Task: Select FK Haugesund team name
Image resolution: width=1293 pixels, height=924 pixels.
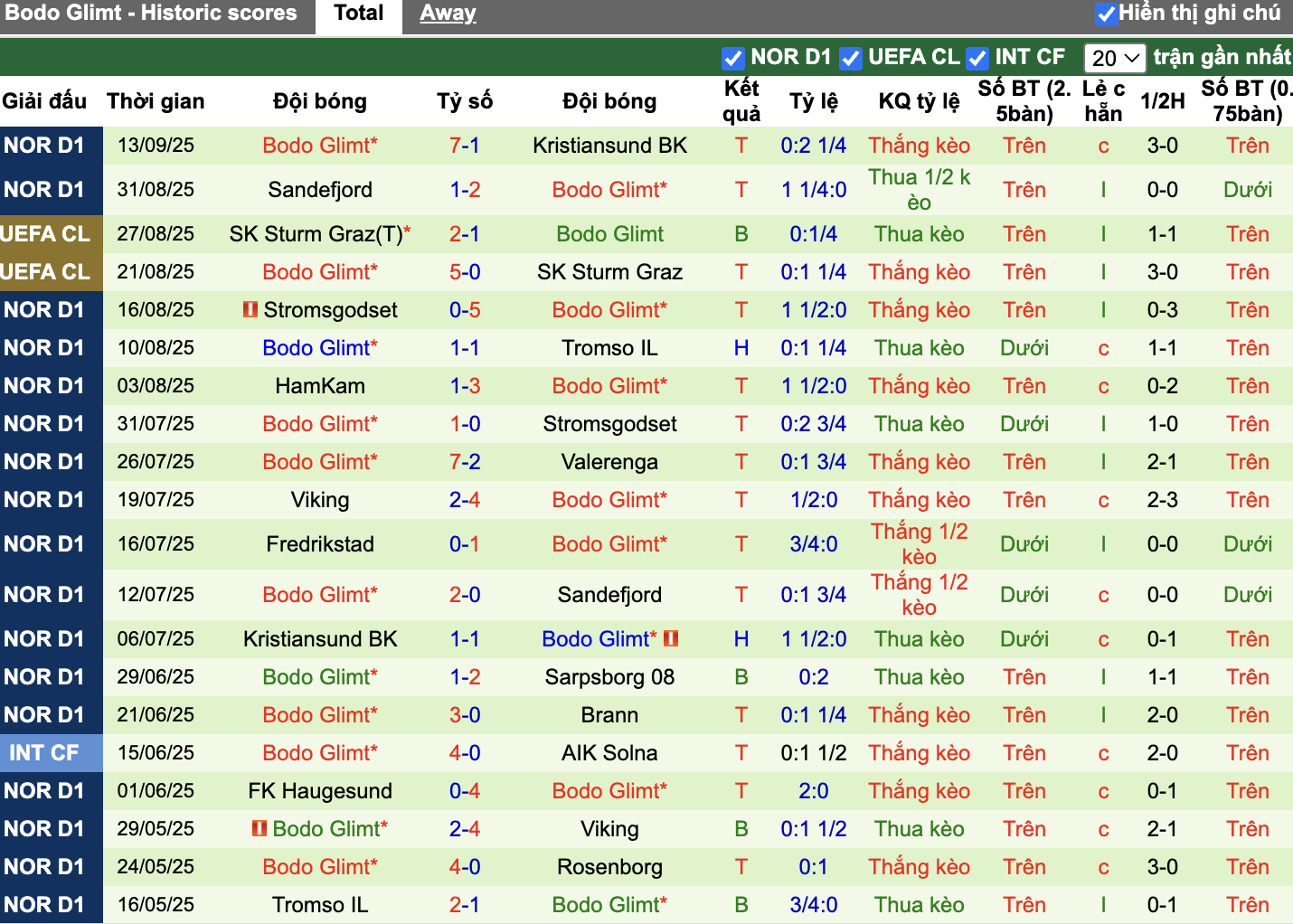Action: pos(320,791)
